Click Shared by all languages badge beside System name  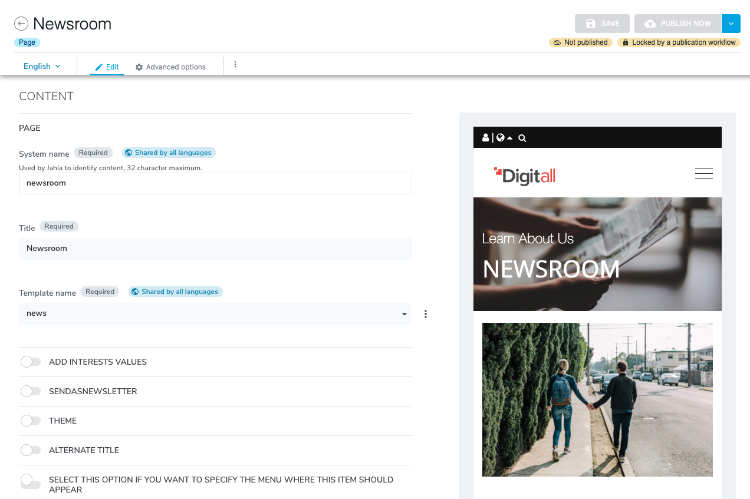(x=169, y=153)
